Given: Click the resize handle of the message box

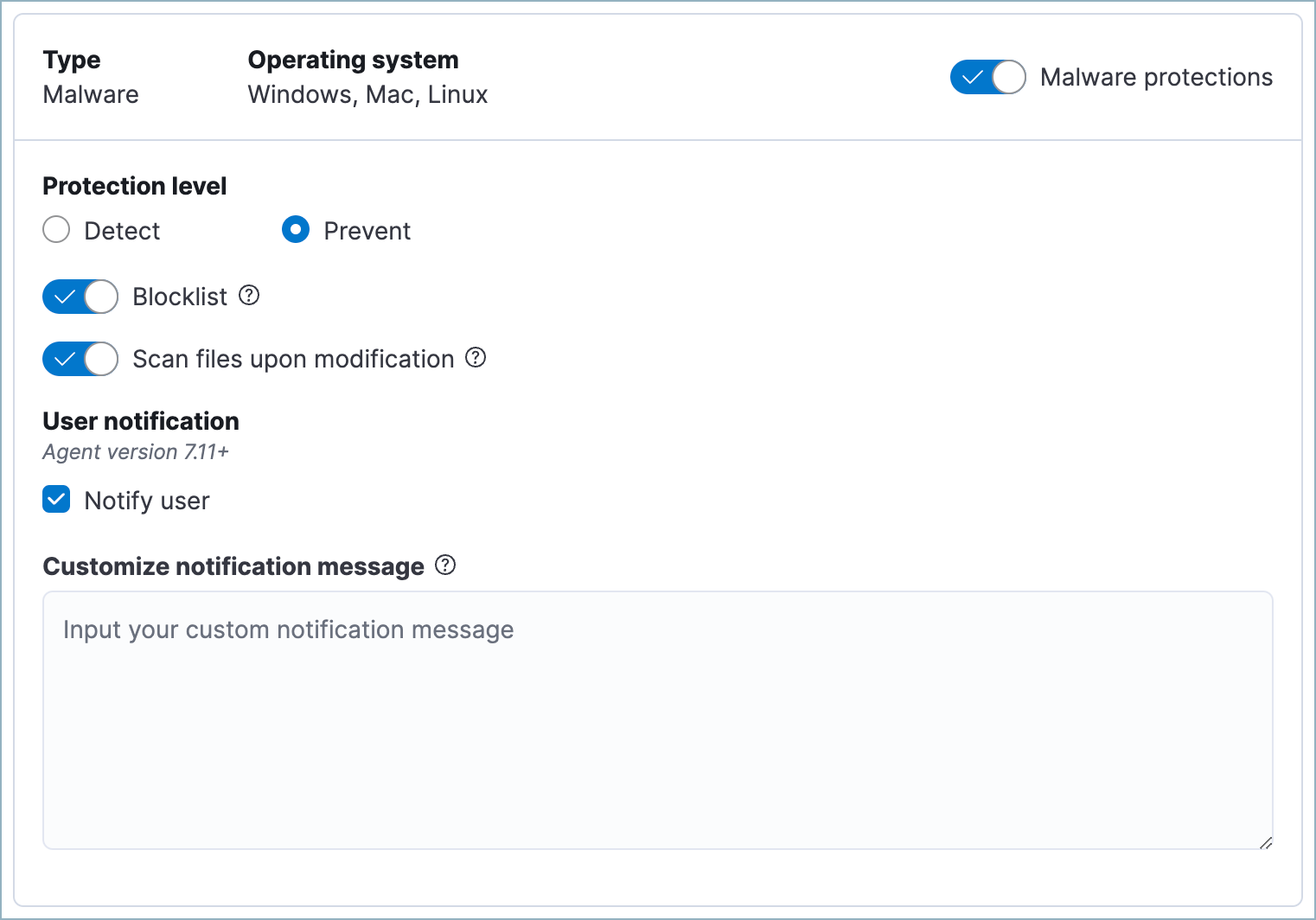Looking at the screenshot, I should (x=1267, y=843).
